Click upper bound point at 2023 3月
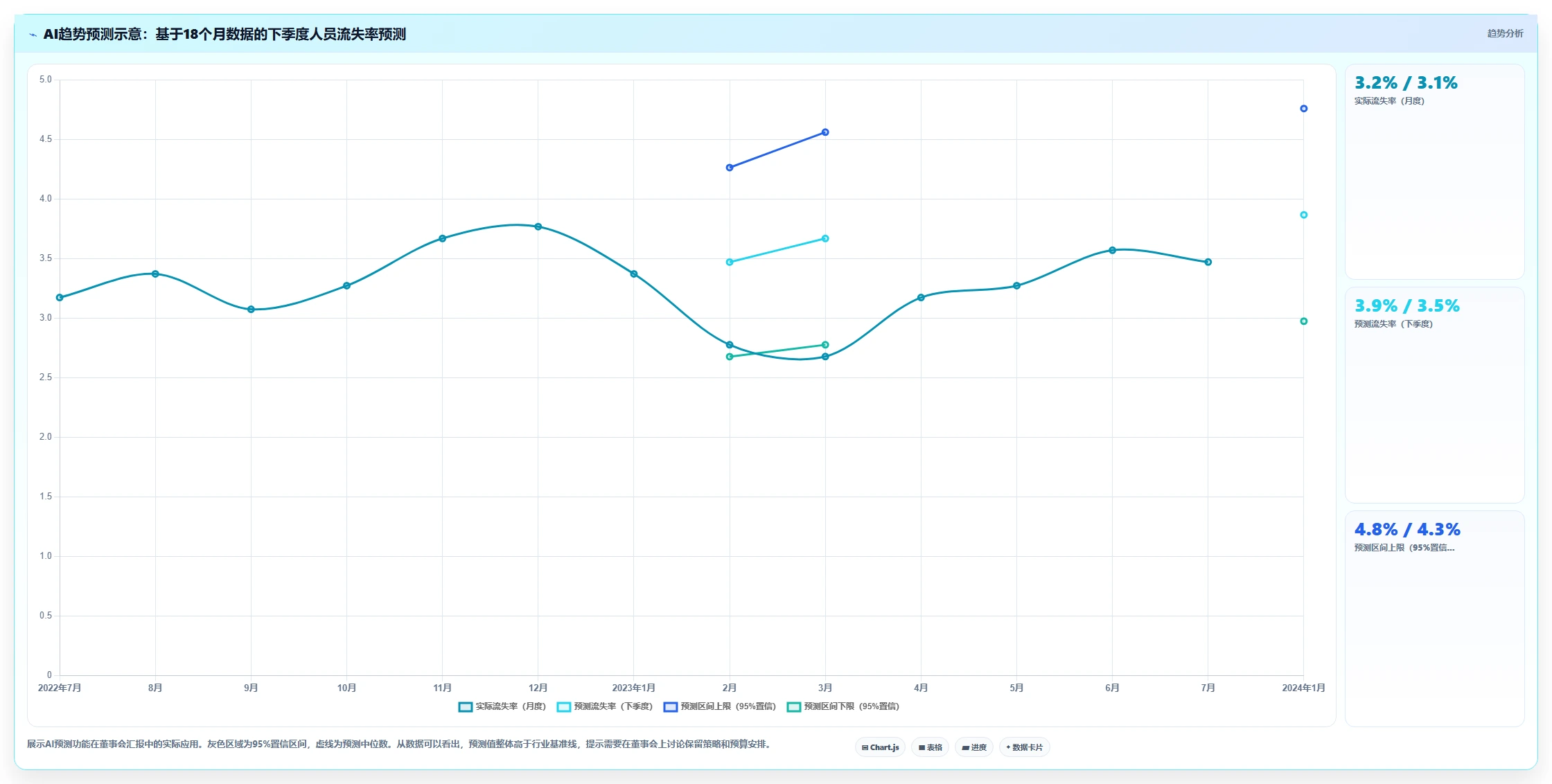1552x784 pixels. coord(824,132)
